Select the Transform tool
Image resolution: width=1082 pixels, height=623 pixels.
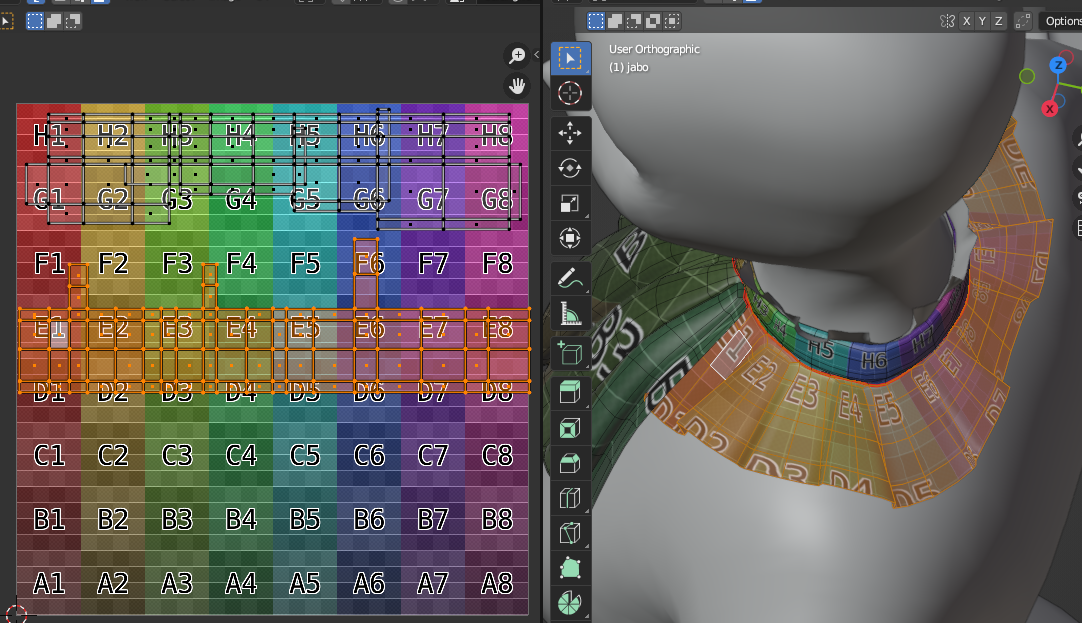tap(570, 239)
